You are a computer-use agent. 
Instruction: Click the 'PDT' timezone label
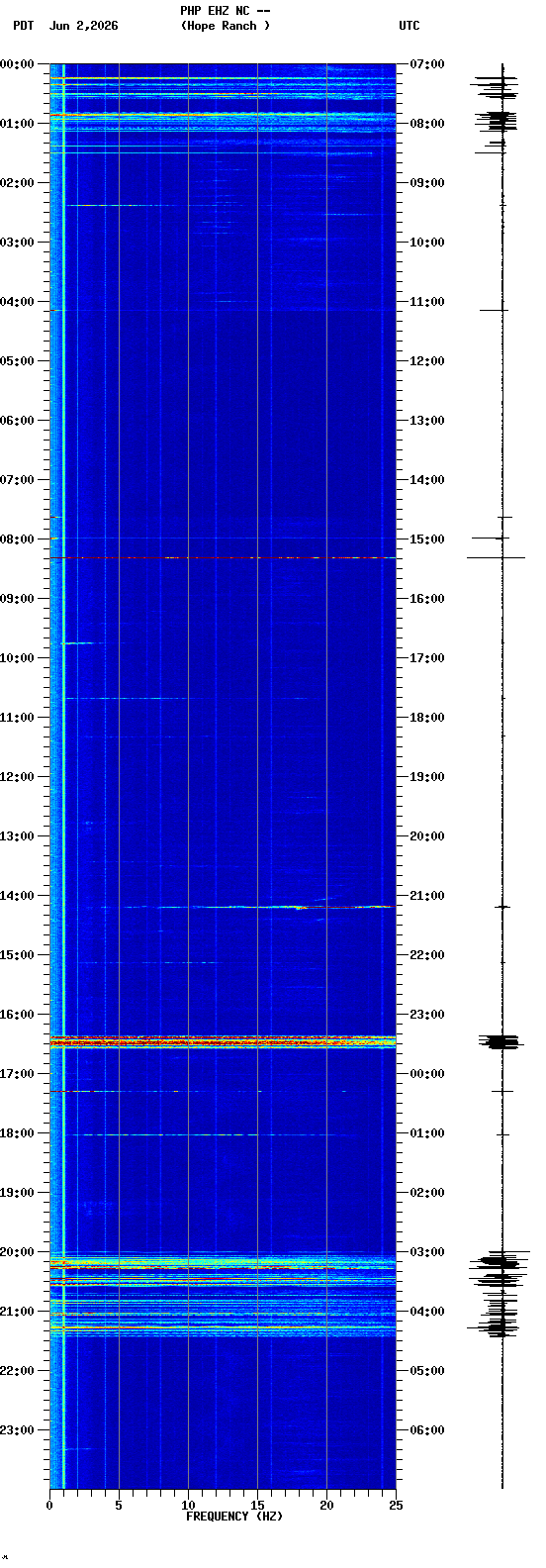click(x=23, y=26)
